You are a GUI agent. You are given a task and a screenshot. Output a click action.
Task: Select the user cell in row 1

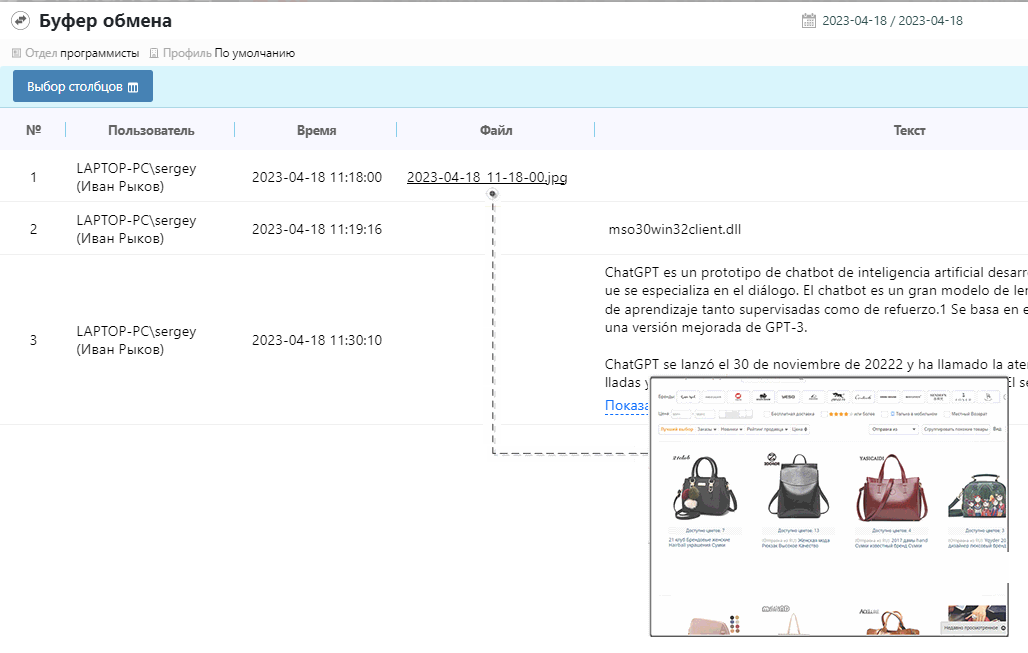[x=136, y=177]
